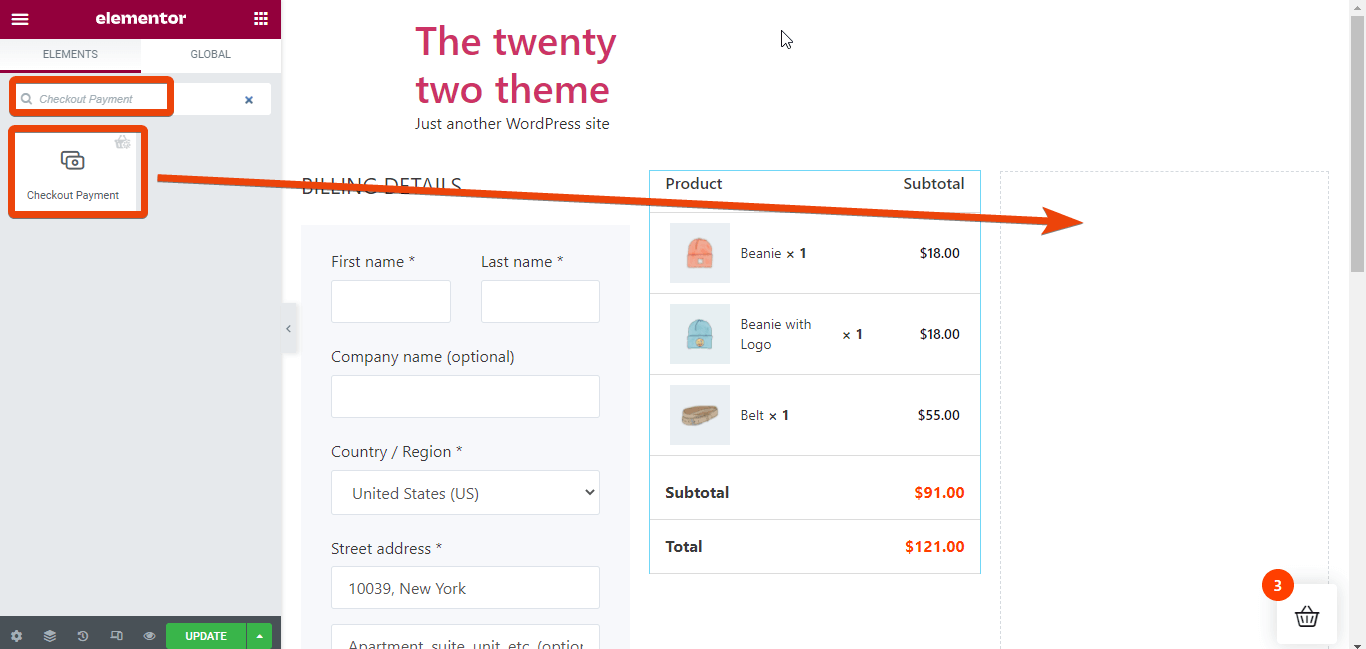Preview changes using the eye icon
Screen dimensions: 1366x649
[x=149, y=635]
